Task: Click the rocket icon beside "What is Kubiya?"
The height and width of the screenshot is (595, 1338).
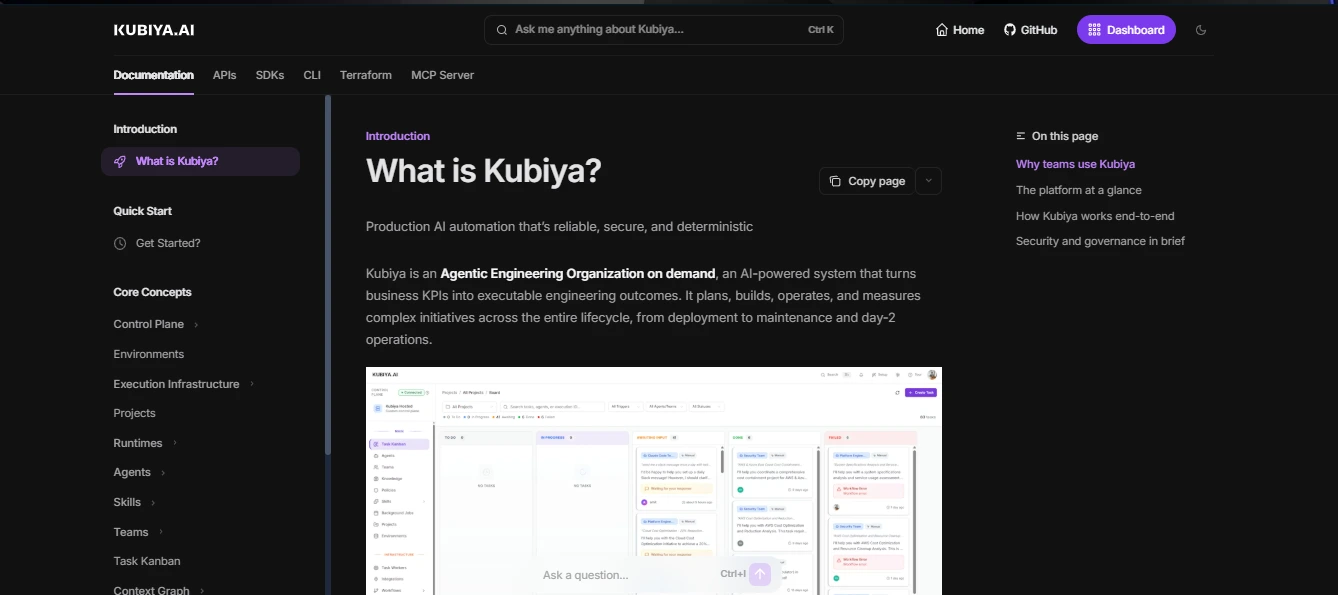Action: tap(120, 160)
